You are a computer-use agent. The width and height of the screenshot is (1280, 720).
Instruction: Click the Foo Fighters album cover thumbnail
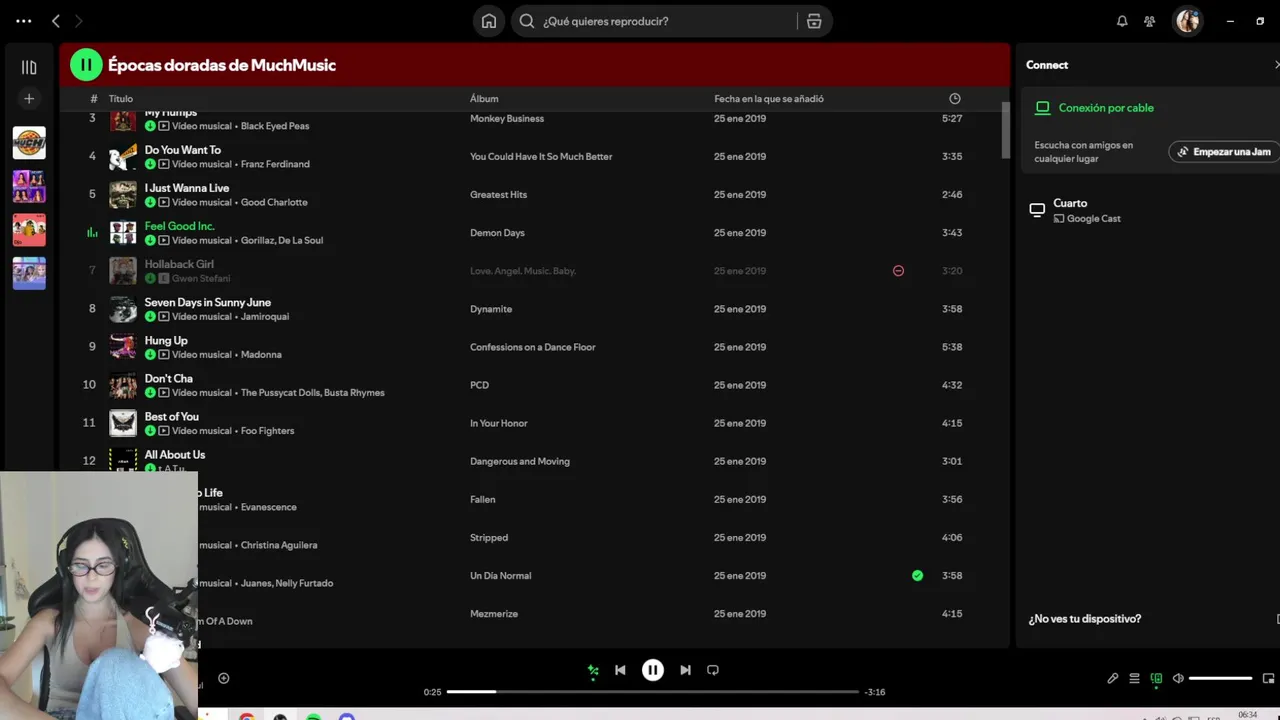[123, 423]
